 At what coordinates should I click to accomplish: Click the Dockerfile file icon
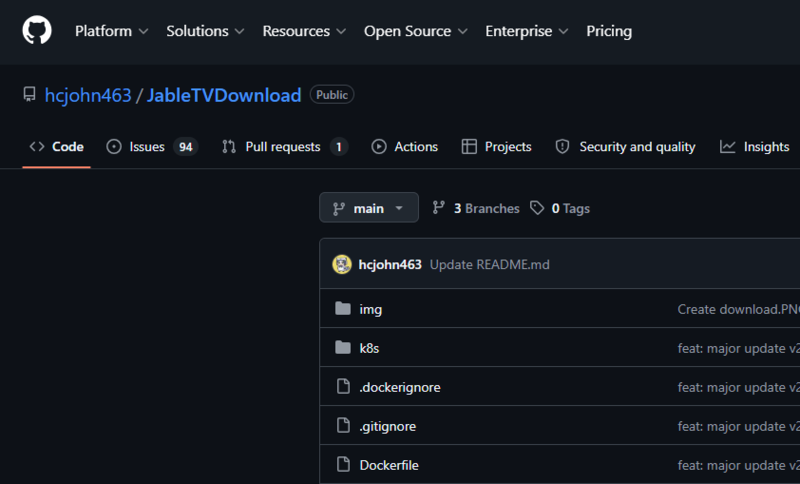click(x=343, y=464)
